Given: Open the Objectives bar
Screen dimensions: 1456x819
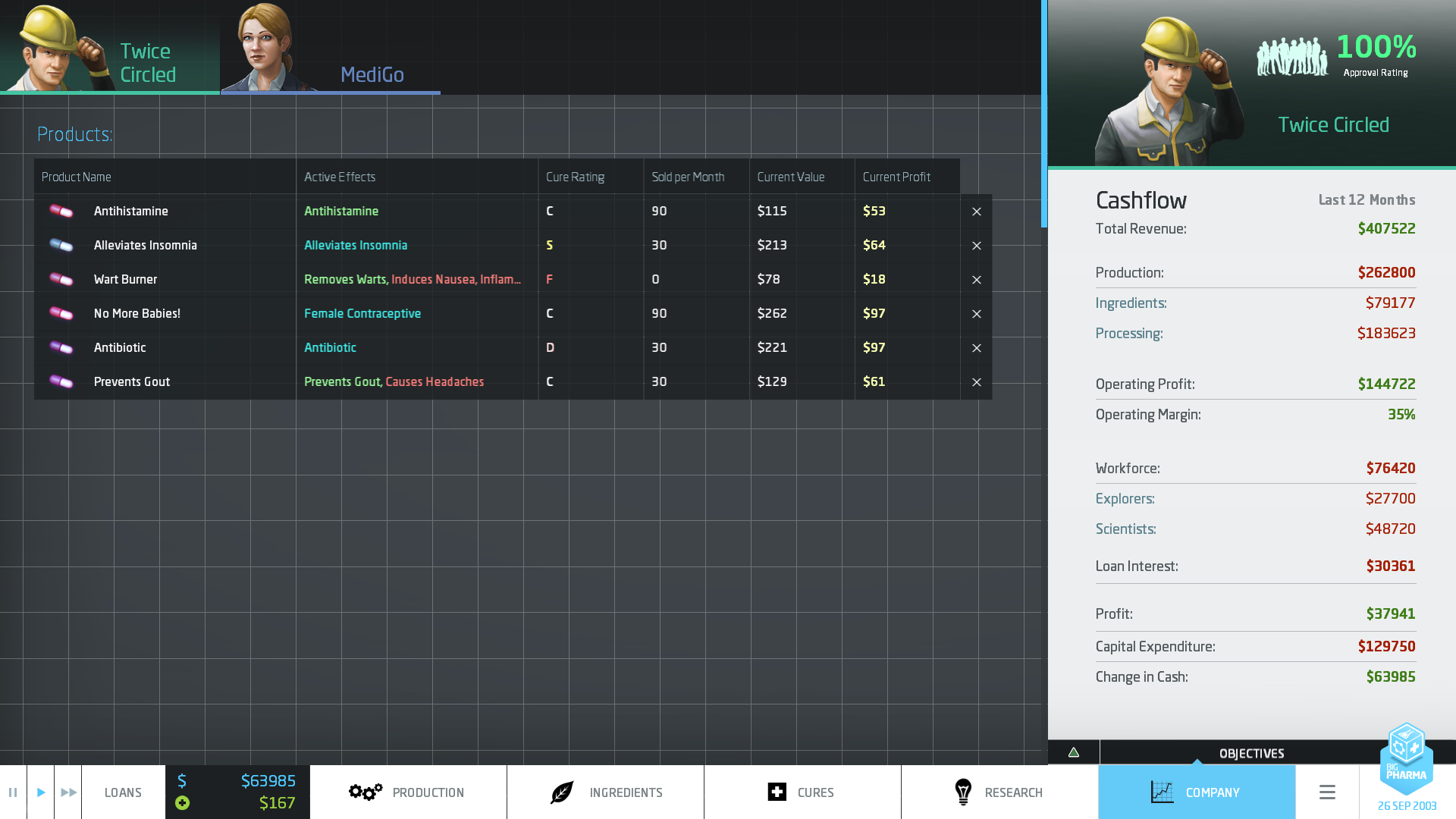Looking at the screenshot, I should click(x=1250, y=753).
